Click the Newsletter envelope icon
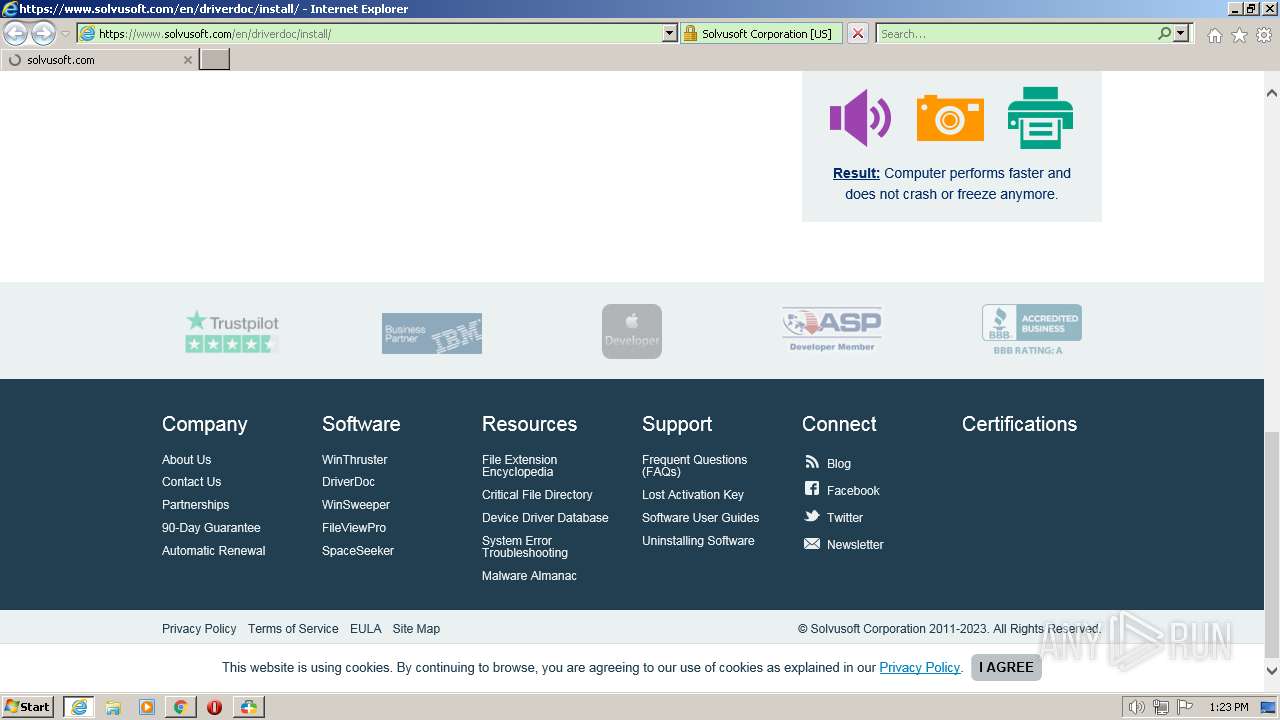 [x=812, y=544]
